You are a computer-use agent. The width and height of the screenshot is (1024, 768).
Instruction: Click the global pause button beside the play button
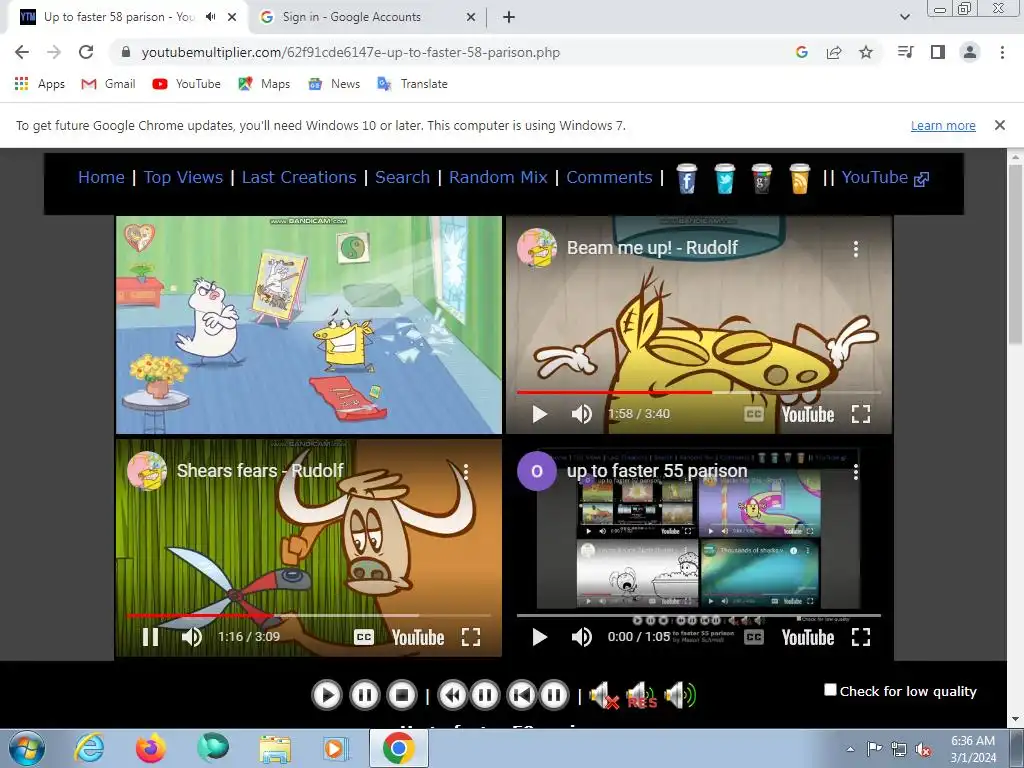[364, 695]
